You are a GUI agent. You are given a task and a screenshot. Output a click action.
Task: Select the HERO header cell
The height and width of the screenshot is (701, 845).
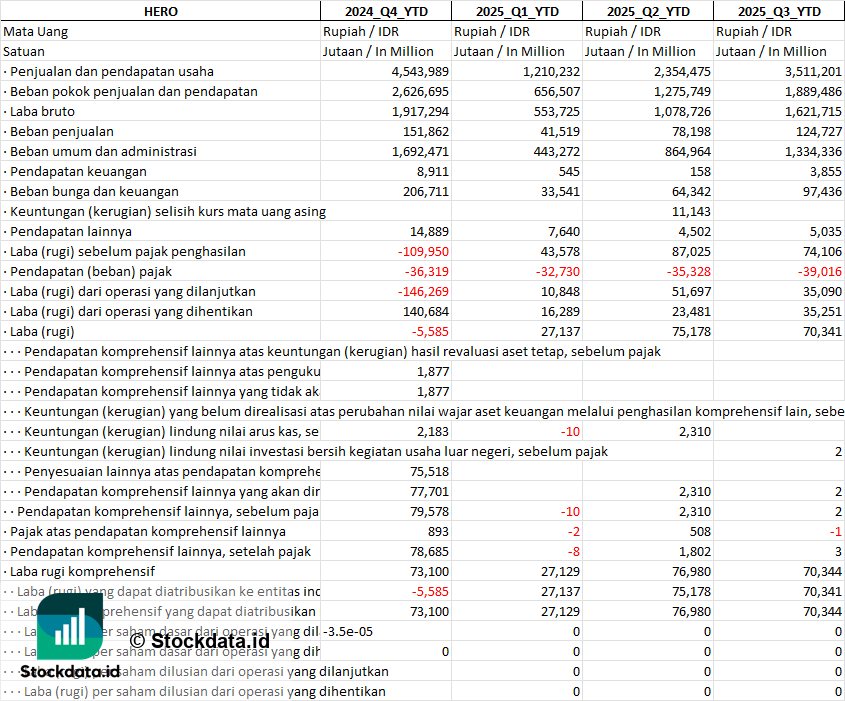point(161,11)
